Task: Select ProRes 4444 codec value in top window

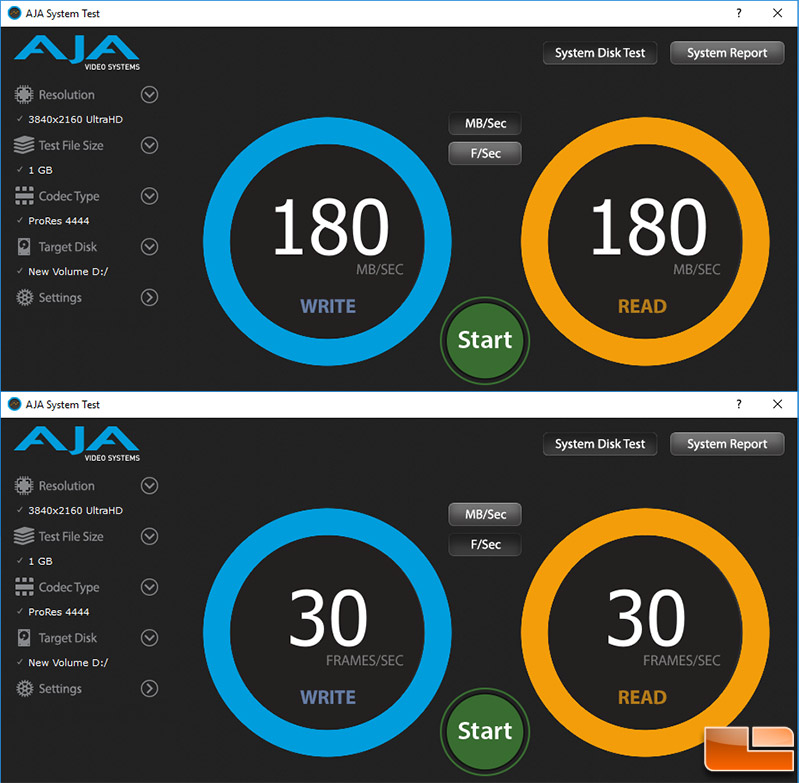Action: pos(59,221)
